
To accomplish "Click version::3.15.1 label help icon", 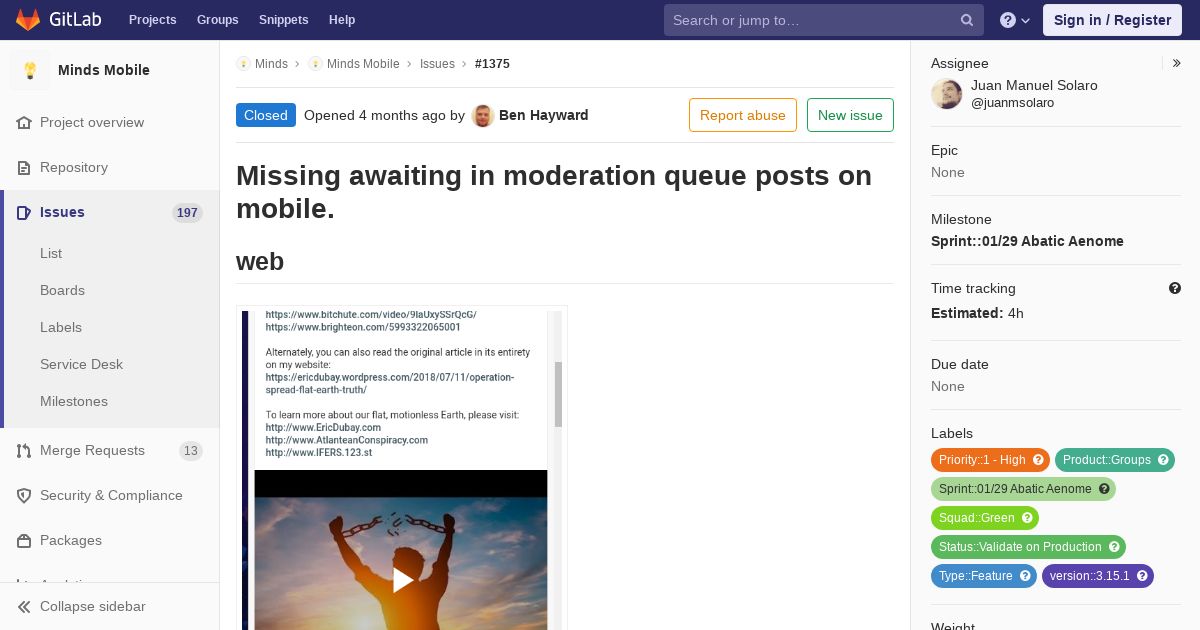I will tap(1142, 576).
